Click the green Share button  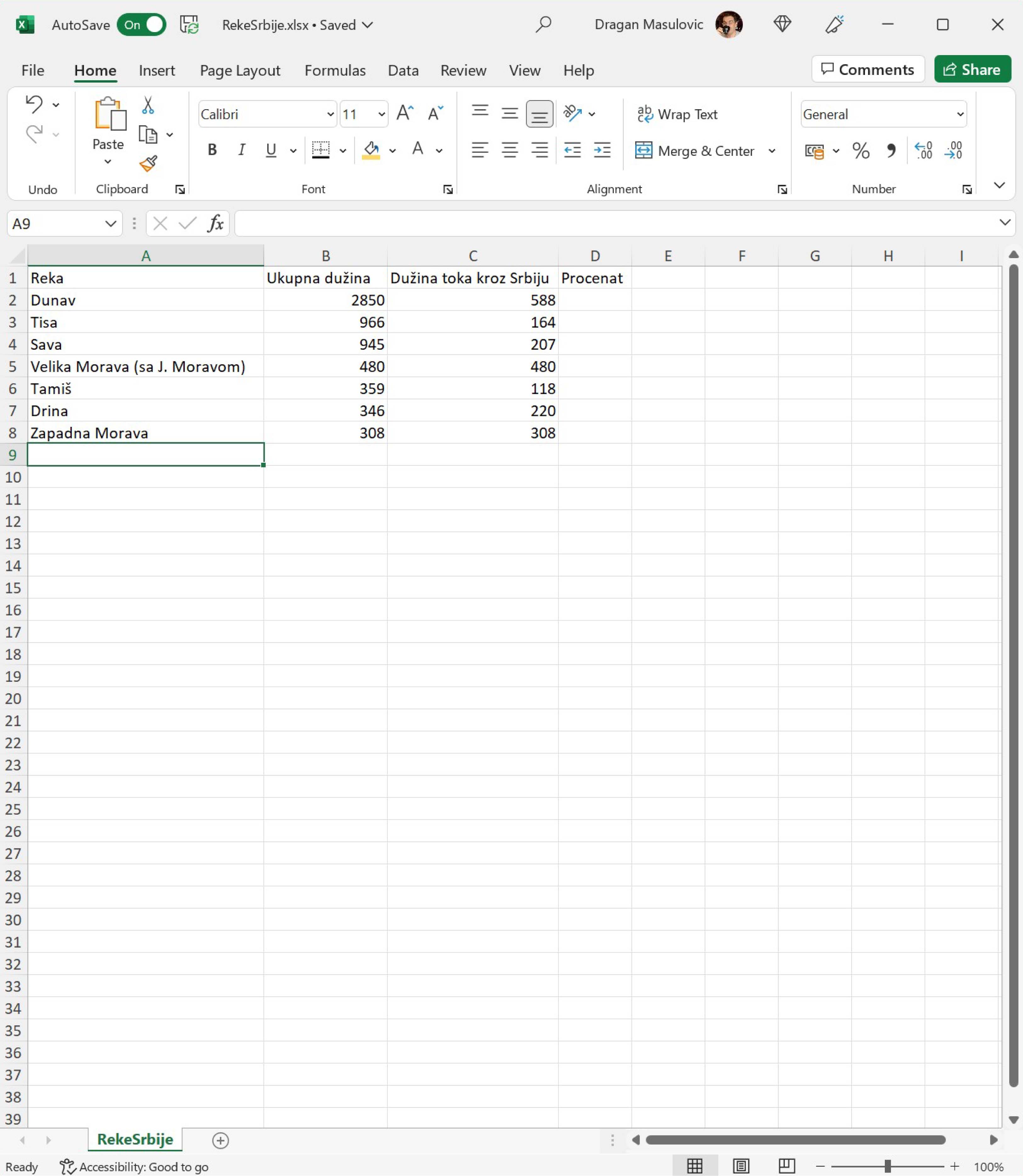coord(972,70)
